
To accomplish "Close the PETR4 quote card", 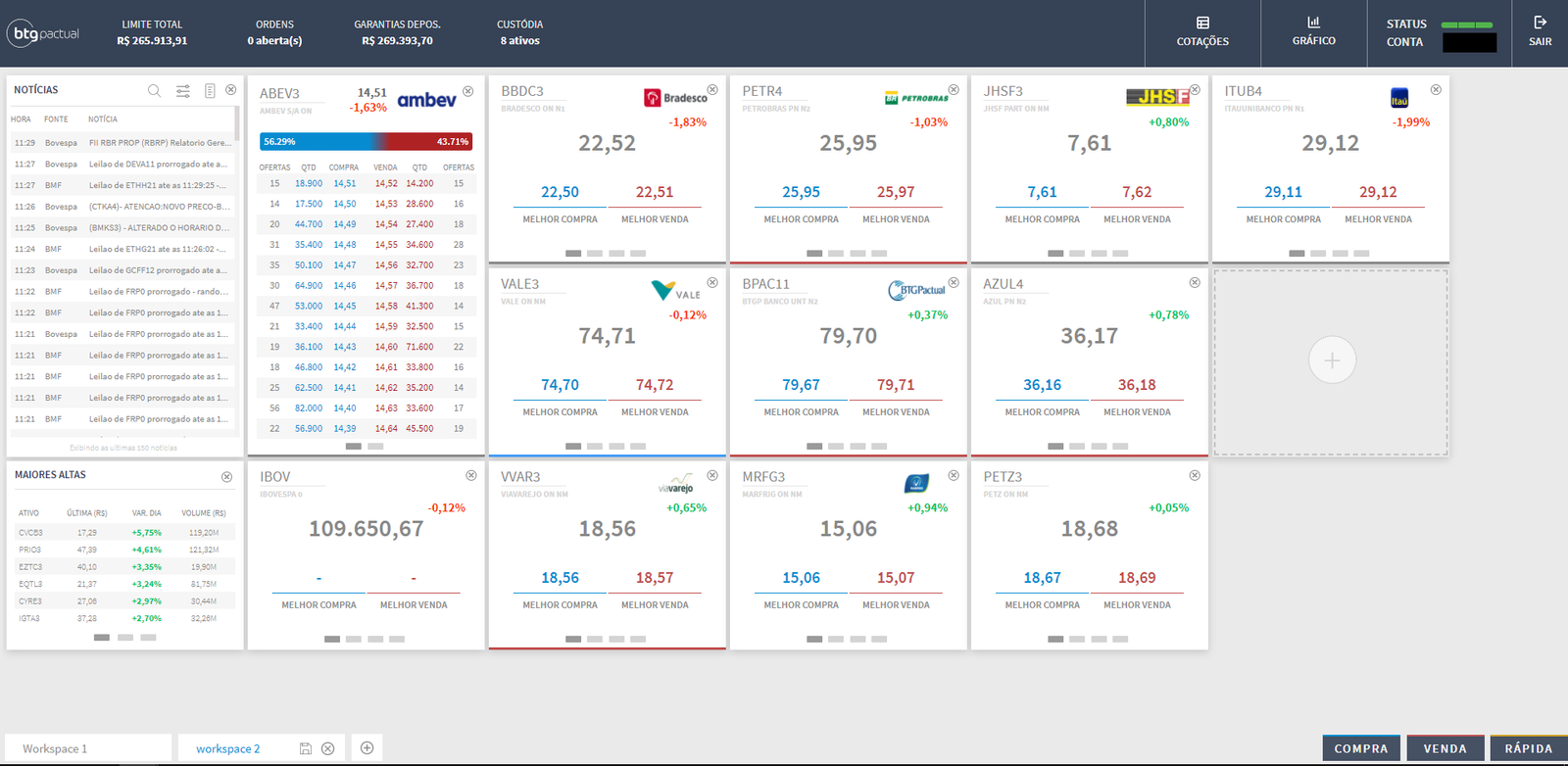I will [x=954, y=90].
